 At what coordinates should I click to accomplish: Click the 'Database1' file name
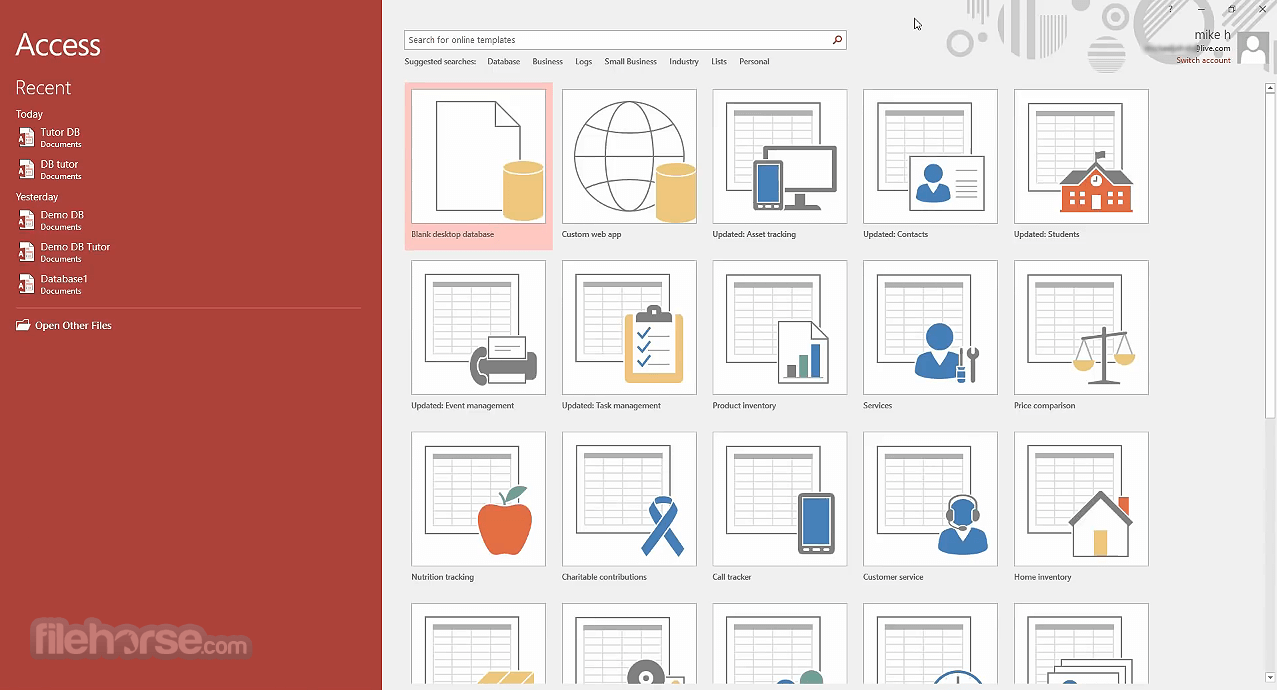point(64,279)
